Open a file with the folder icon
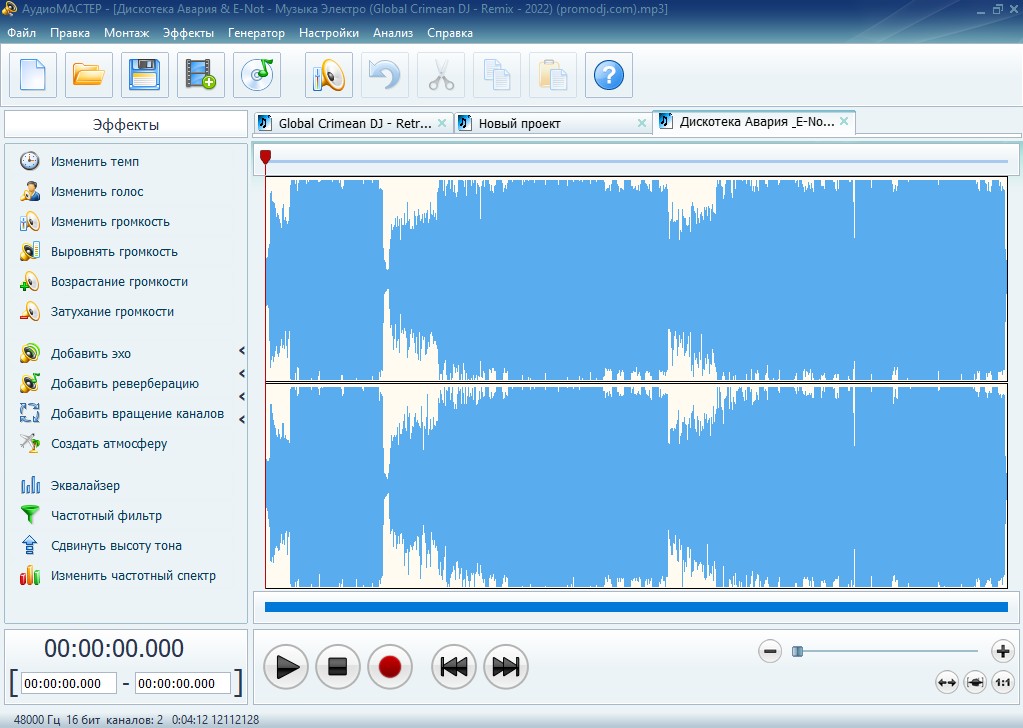The image size is (1023, 728). pyautogui.click(x=89, y=75)
